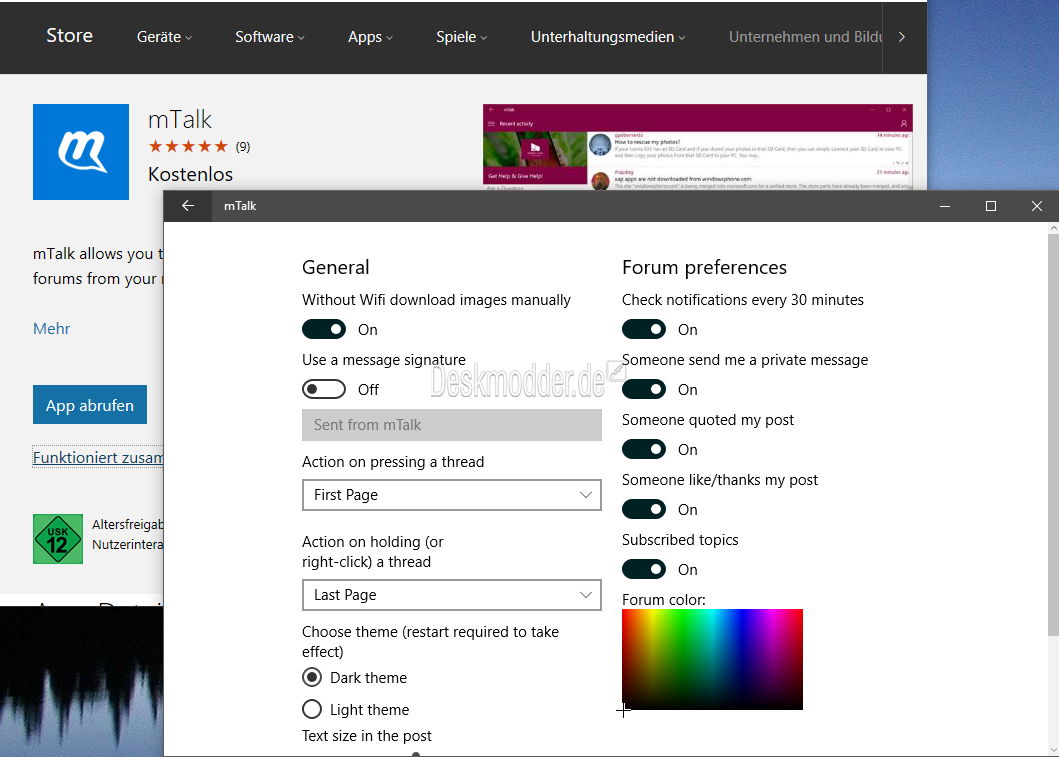The width and height of the screenshot is (1059, 757).
Task: Click the back arrow in mTalk title bar
Action: (188, 206)
